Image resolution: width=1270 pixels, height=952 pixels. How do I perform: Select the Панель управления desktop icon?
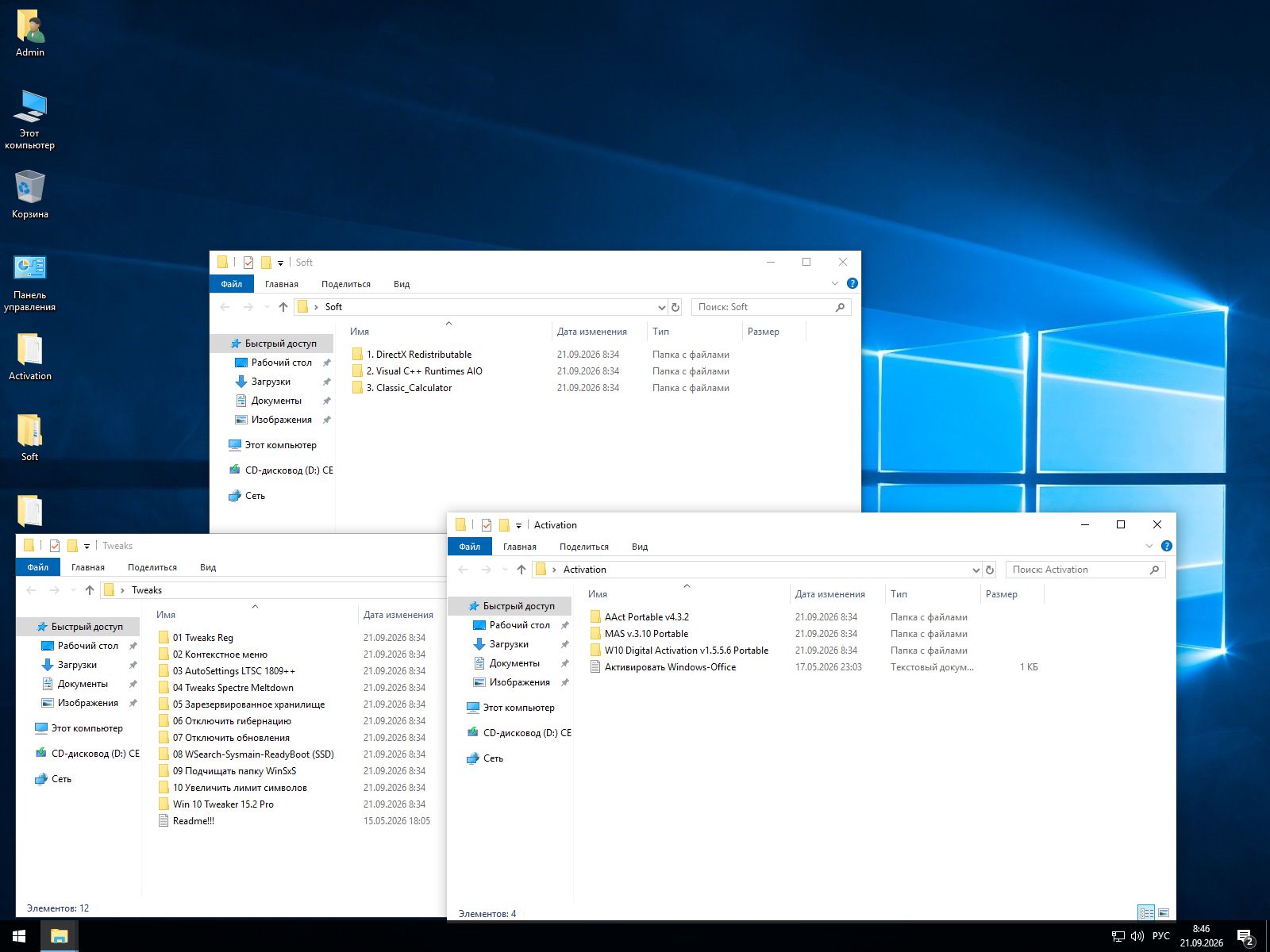click(x=30, y=282)
